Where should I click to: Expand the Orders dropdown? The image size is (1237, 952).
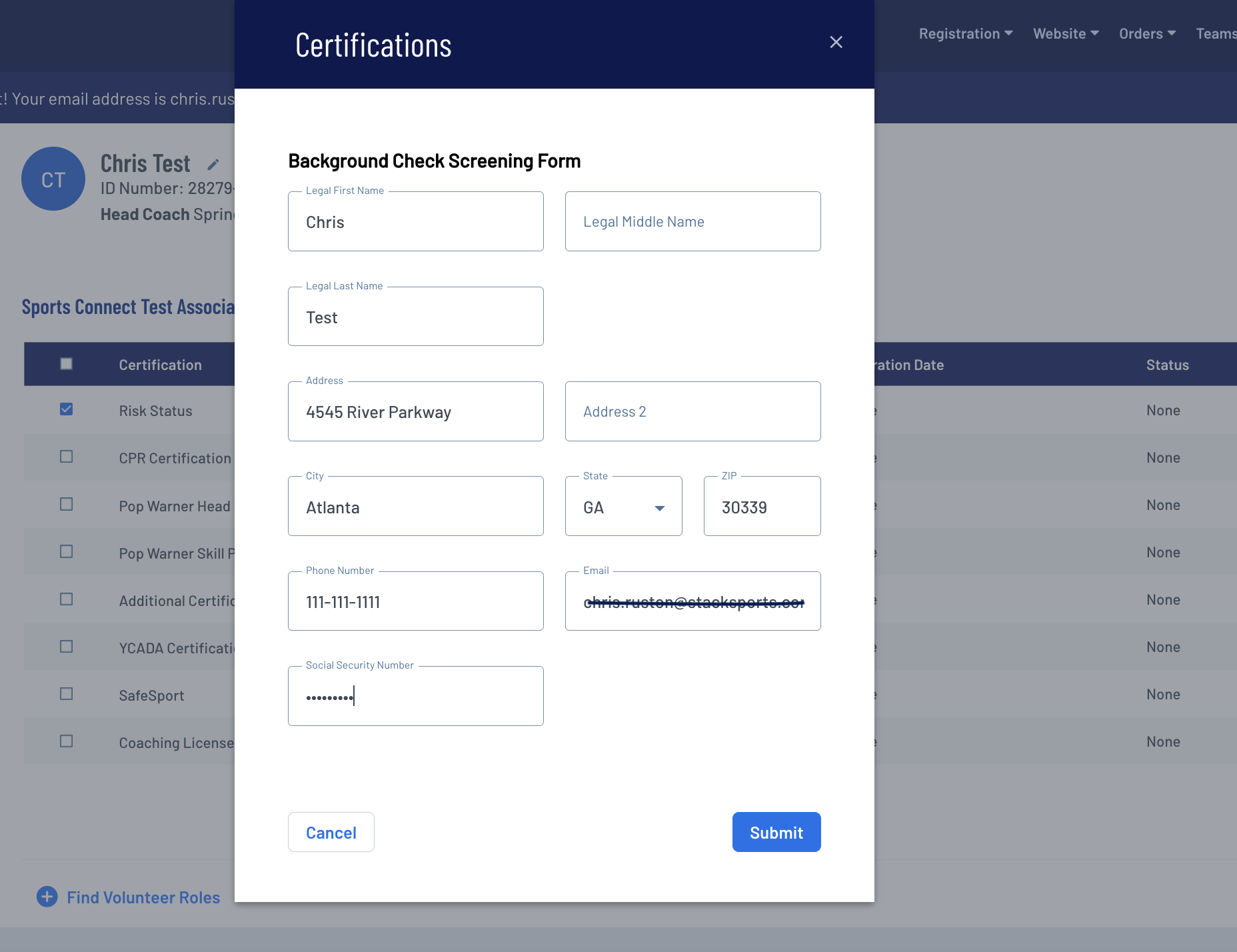point(1146,33)
